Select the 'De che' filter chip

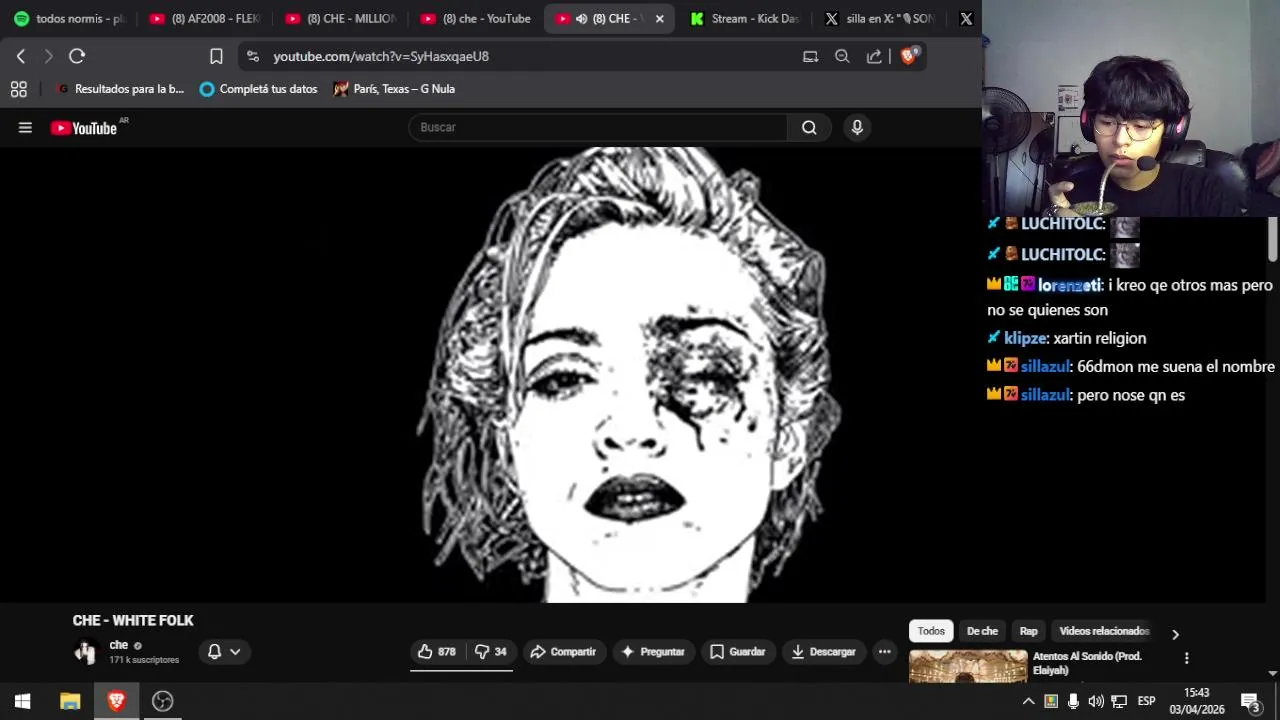[982, 631]
